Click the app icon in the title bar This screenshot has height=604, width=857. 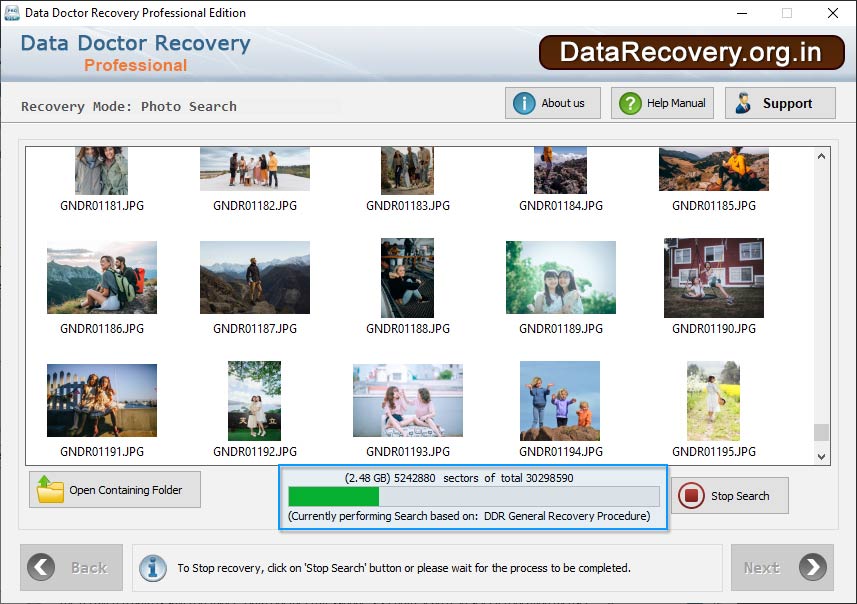pyautogui.click(x=11, y=13)
